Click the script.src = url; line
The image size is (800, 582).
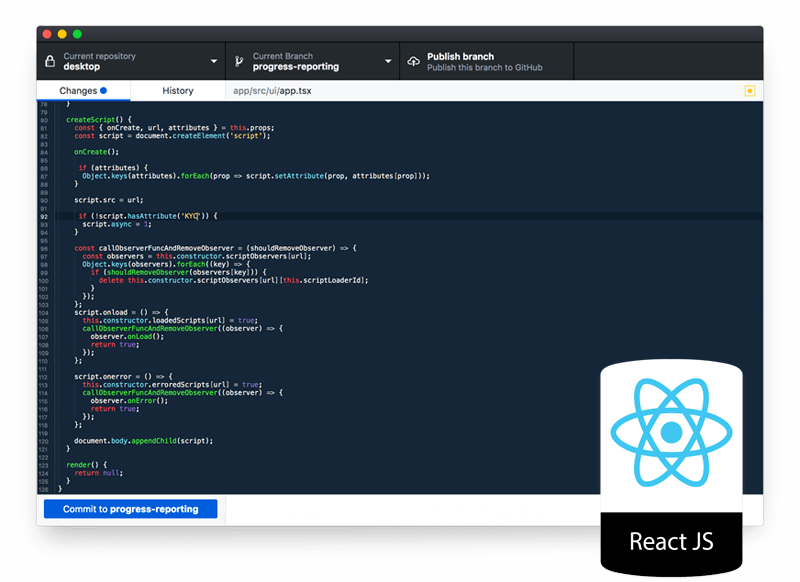109,200
